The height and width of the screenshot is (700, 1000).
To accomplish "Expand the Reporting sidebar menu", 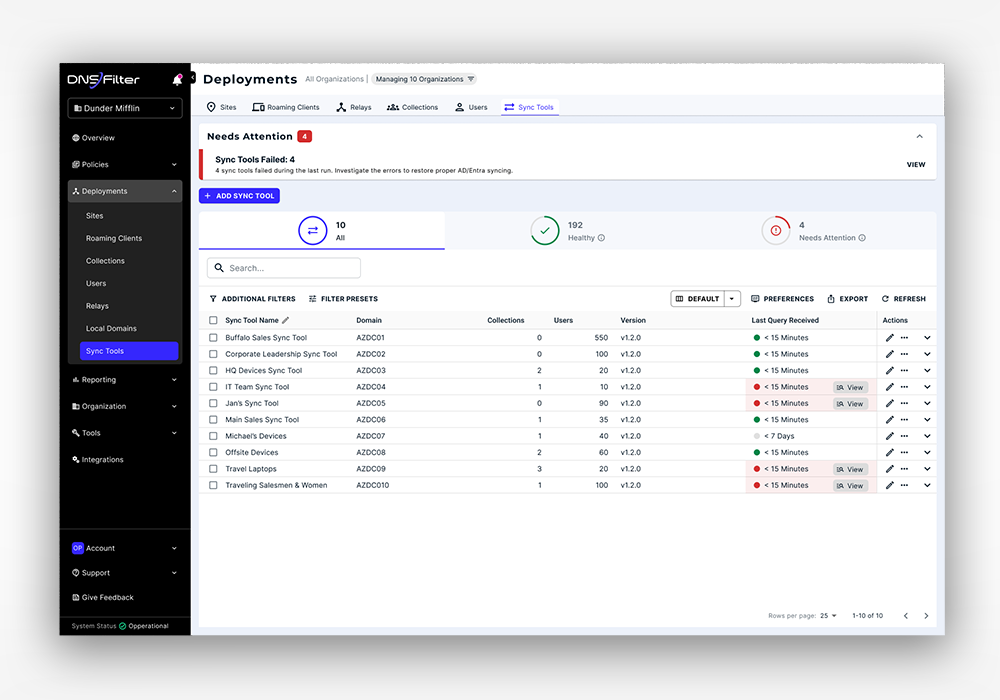I will click(x=124, y=380).
